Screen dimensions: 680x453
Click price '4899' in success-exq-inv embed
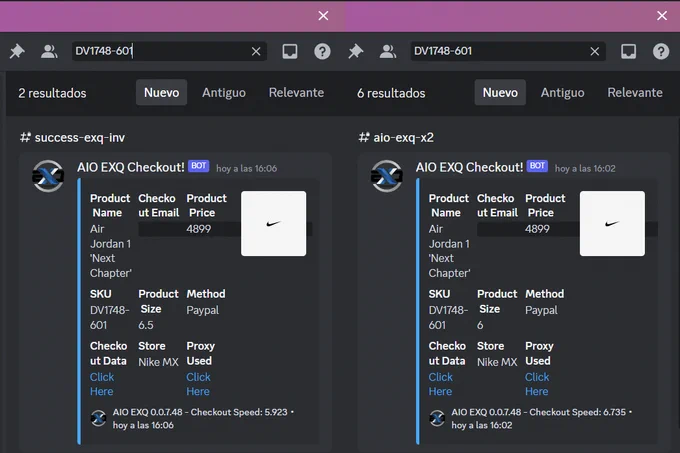coord(199,229)
